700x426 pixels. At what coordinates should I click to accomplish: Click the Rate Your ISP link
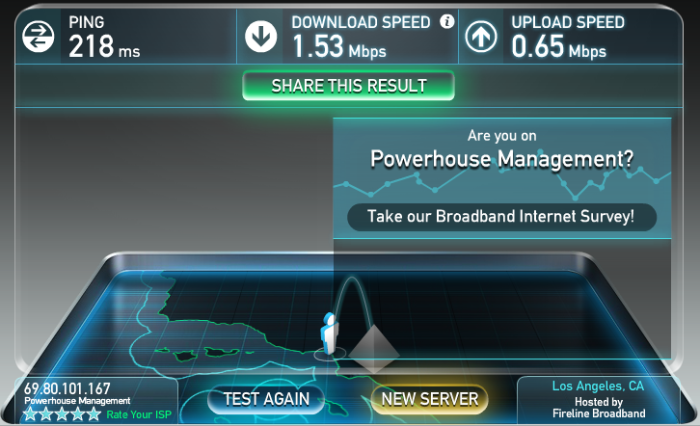coord(139,415)
